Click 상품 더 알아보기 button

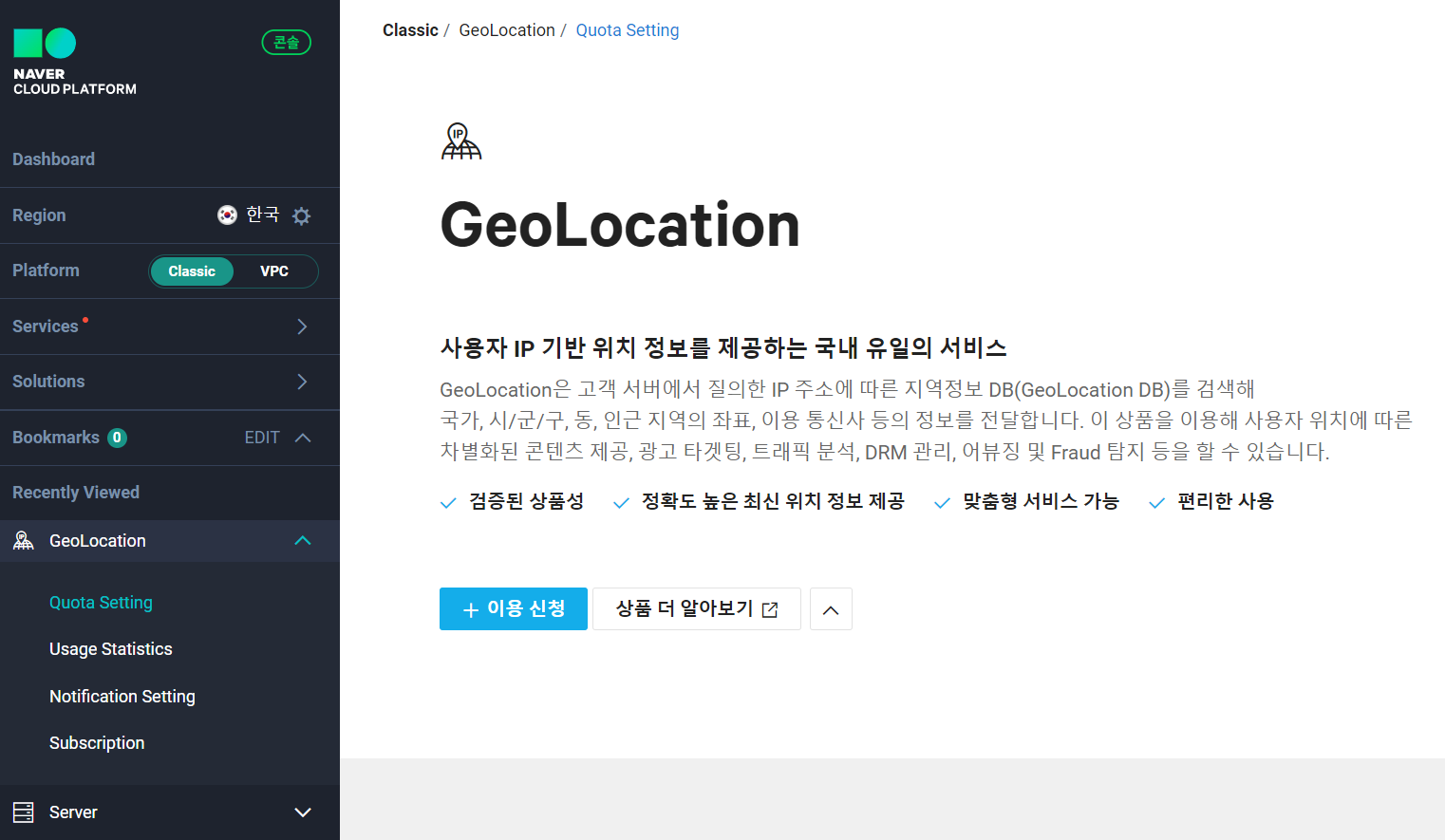(x=697, y=609)
